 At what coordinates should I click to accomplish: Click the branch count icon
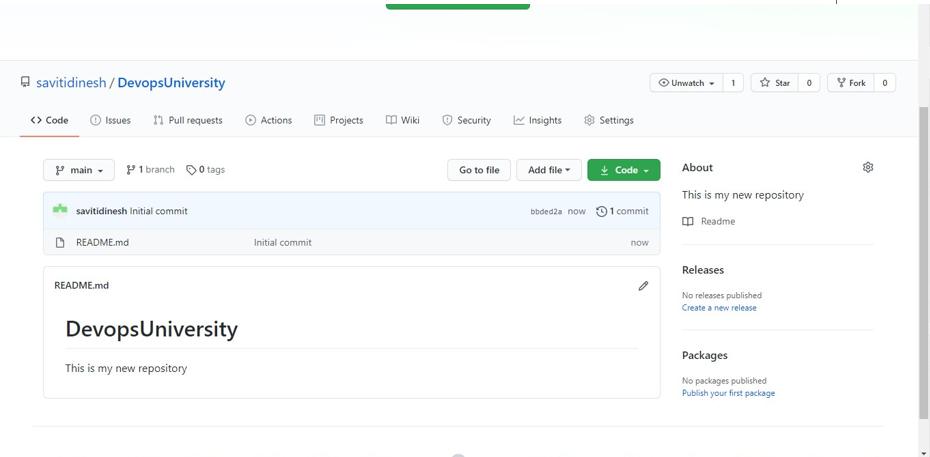131,170
